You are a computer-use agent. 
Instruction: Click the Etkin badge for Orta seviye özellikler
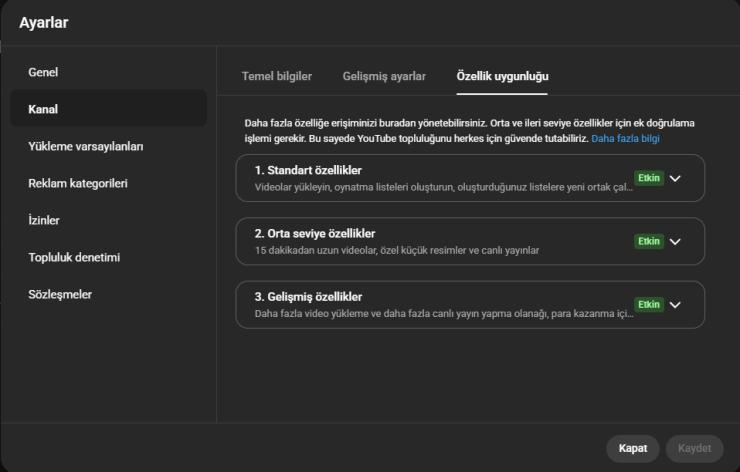(649, 241)
